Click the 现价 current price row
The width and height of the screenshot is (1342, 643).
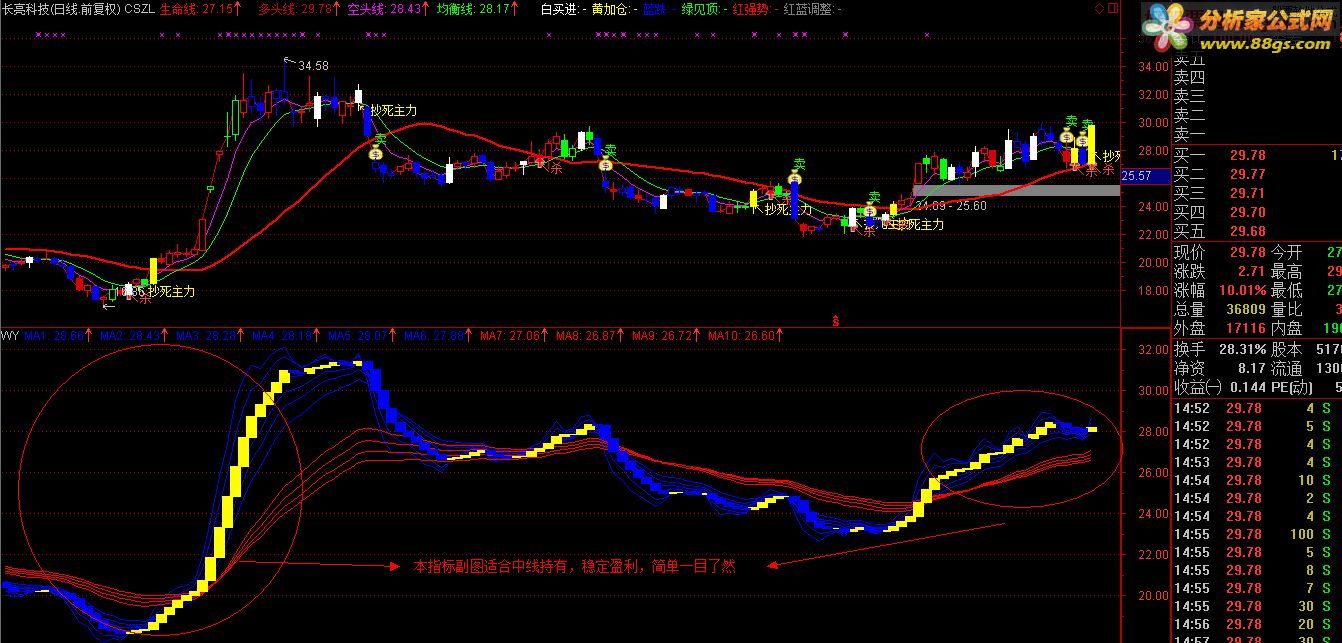(1220, 252)
